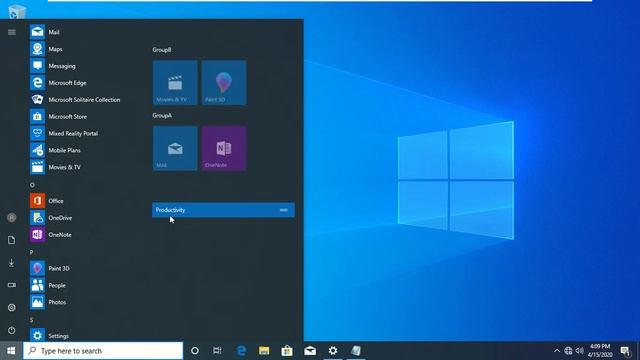Open the Recycle Bin on the desktop

click(x=17, y=11)
